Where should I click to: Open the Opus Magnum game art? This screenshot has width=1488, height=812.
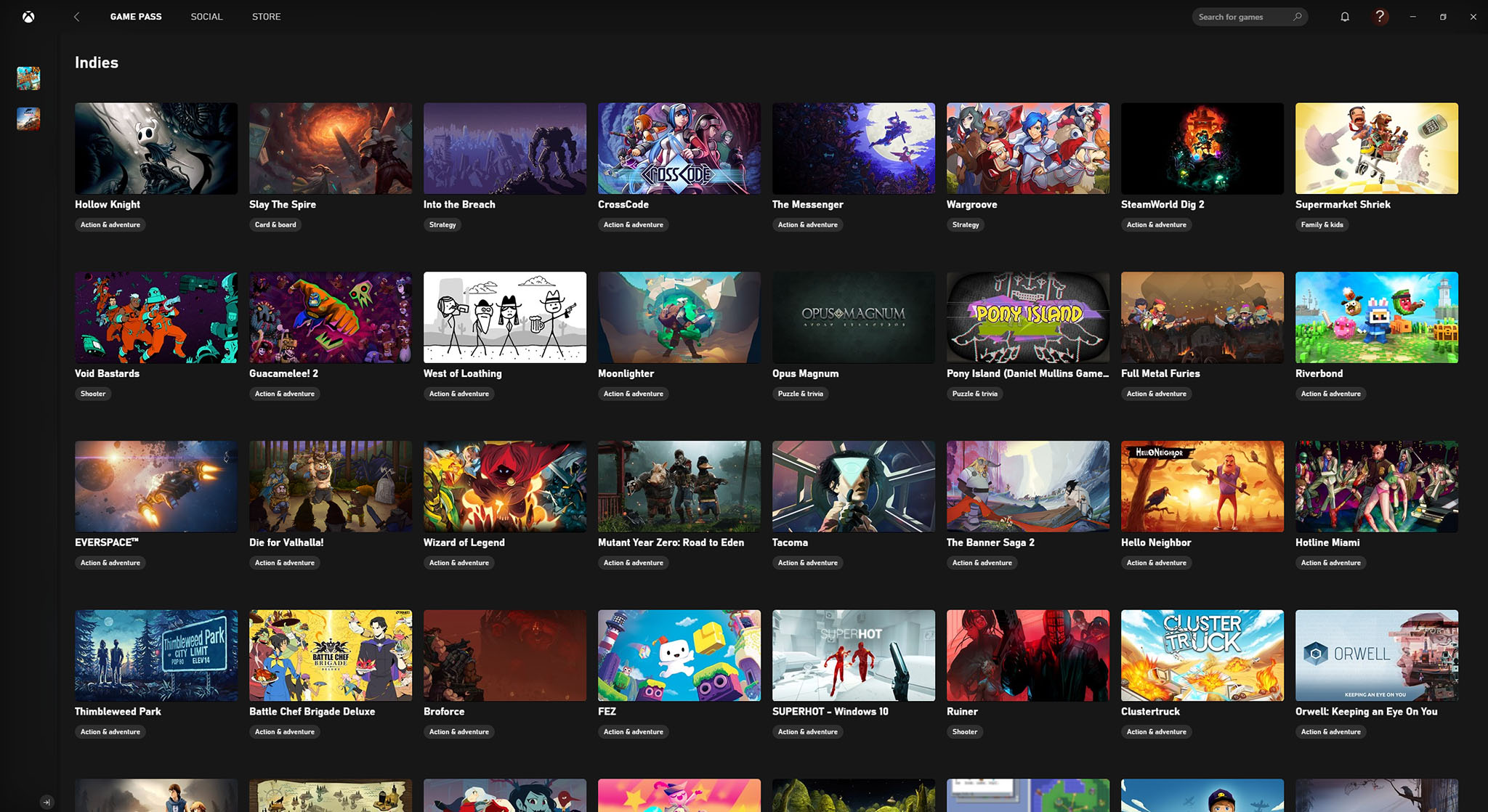[854, 317]
